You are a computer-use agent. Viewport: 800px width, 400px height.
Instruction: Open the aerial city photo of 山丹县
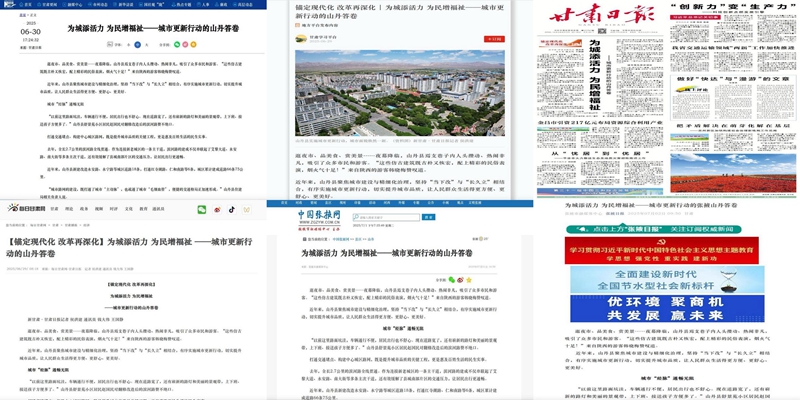coord(400,92)
